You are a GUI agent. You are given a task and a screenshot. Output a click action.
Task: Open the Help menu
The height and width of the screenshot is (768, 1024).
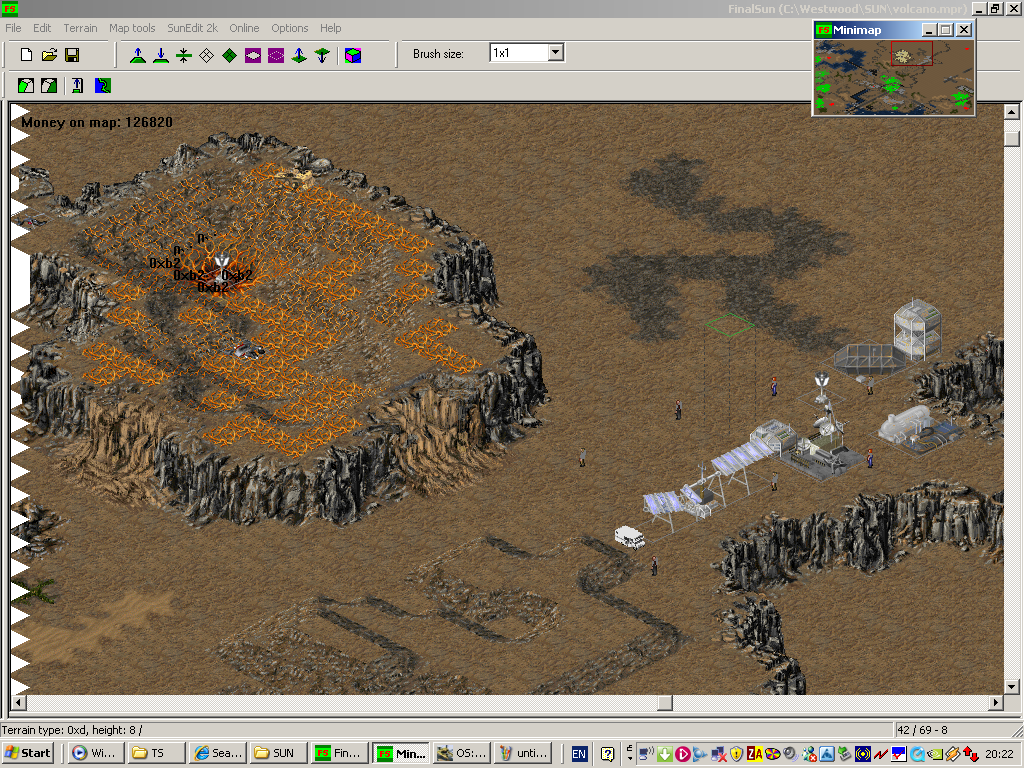330,28
